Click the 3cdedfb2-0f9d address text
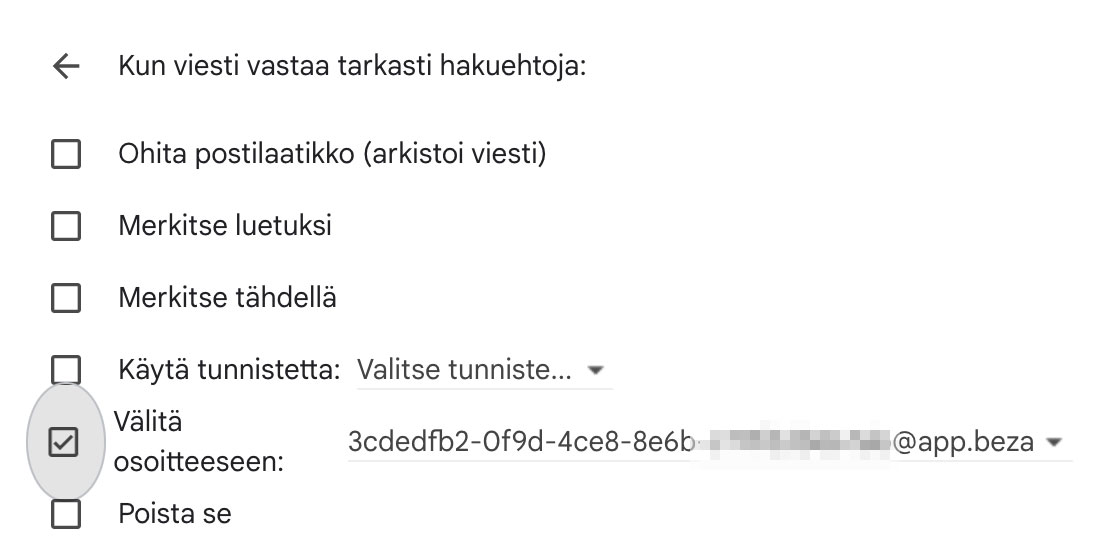The image size is (1110, 554). point(520,442)
